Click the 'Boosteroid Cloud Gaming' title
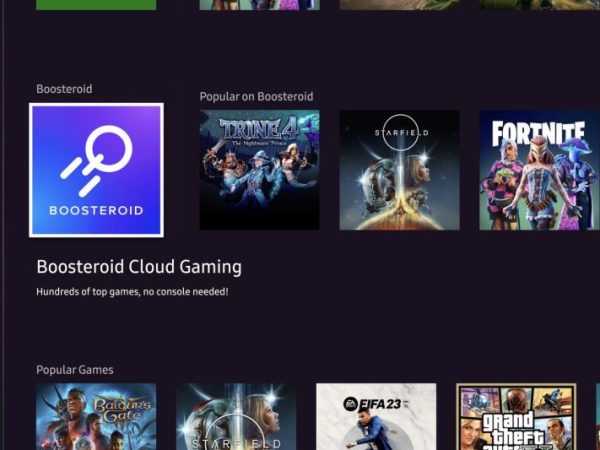This screenshot has height=450, width=600. pos(139,267)
